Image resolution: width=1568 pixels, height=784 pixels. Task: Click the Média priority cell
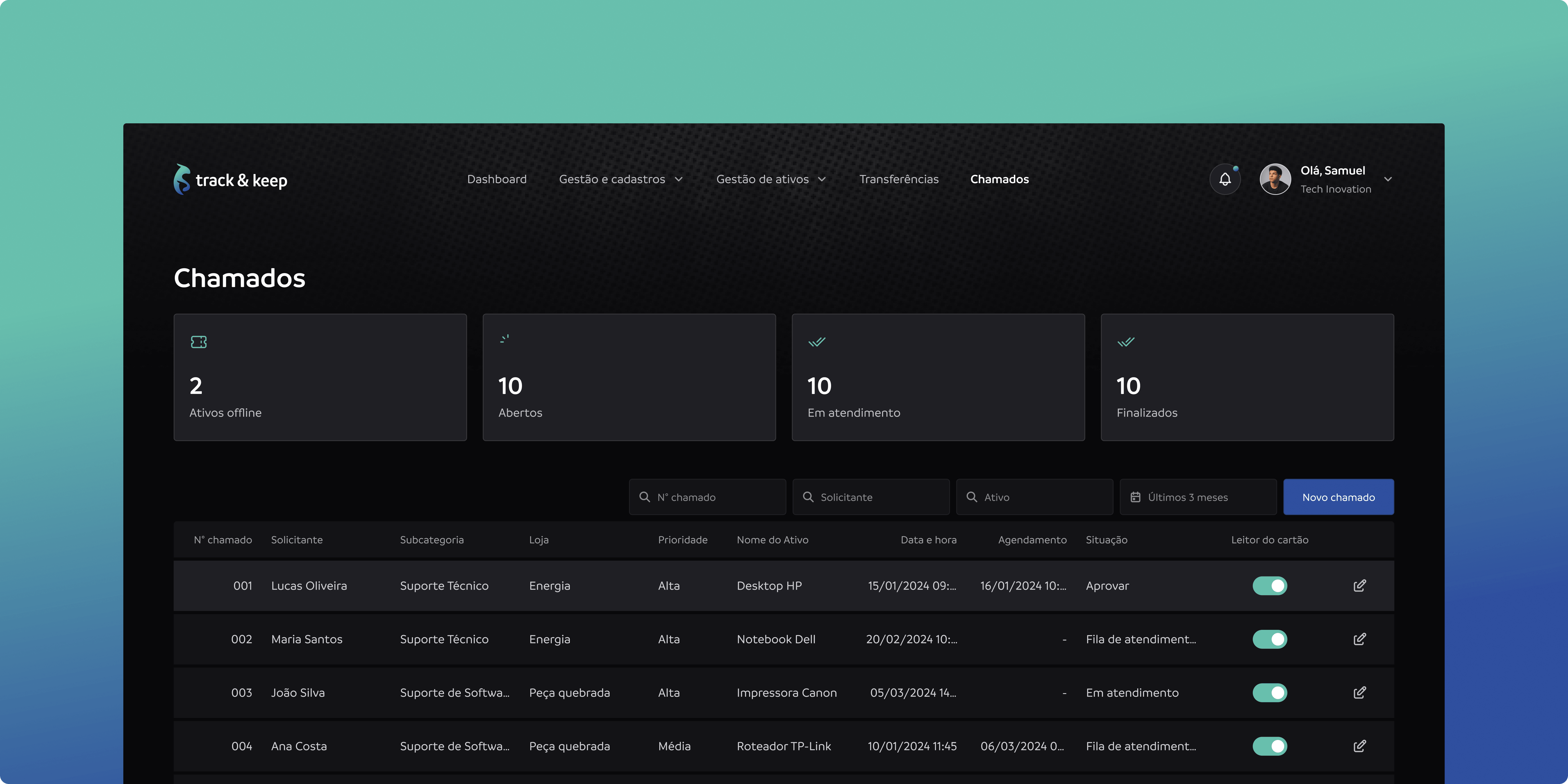(674, 746)
